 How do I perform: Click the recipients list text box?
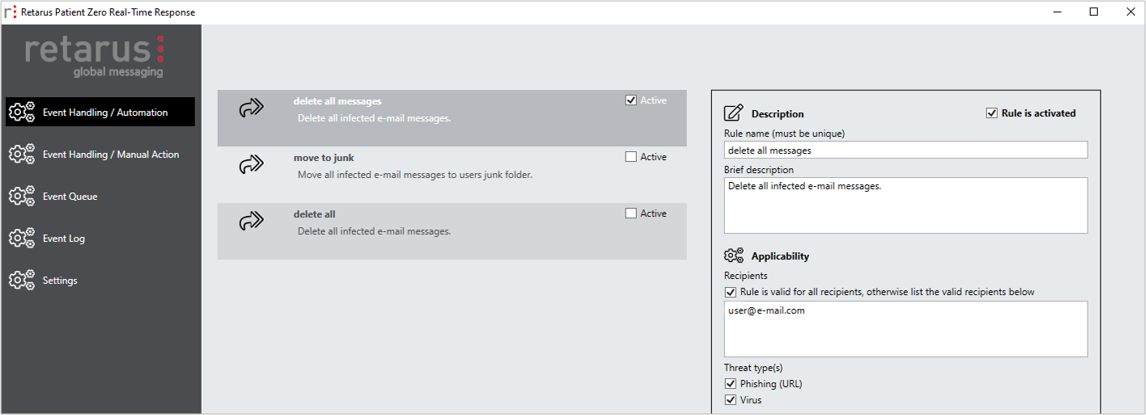pos(906,329)
